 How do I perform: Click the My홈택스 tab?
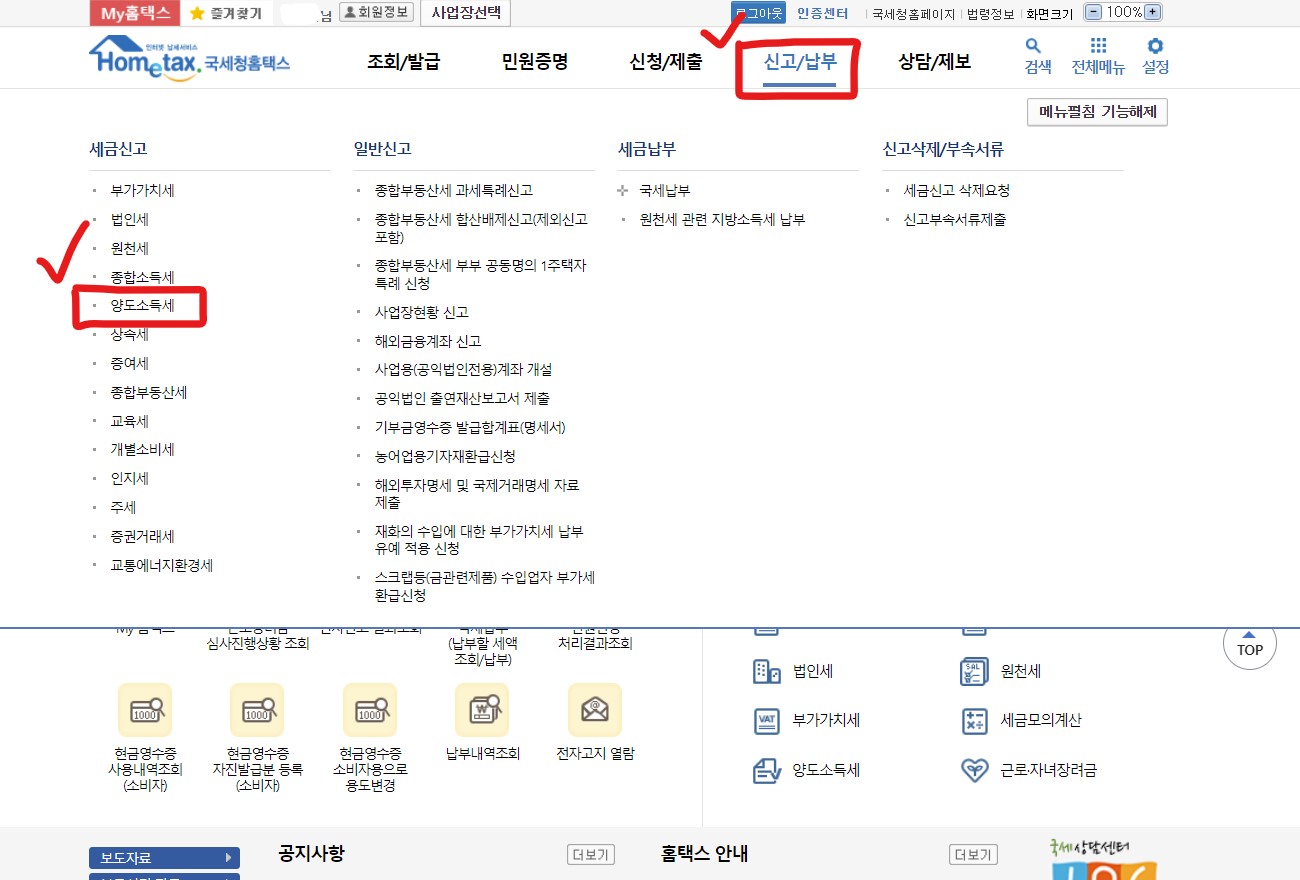pos(135,13)
